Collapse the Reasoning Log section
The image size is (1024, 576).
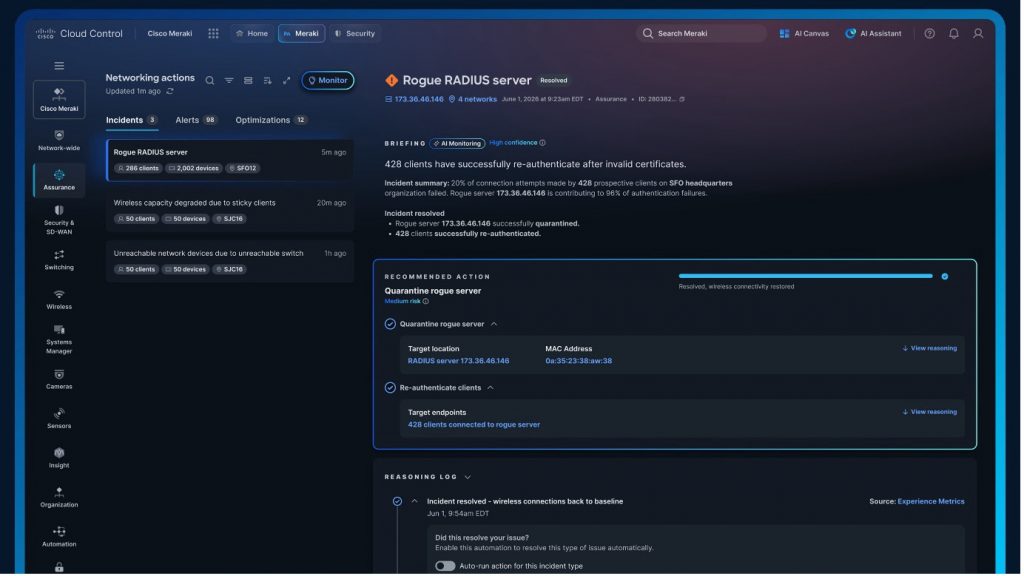(x=468, y=478)
